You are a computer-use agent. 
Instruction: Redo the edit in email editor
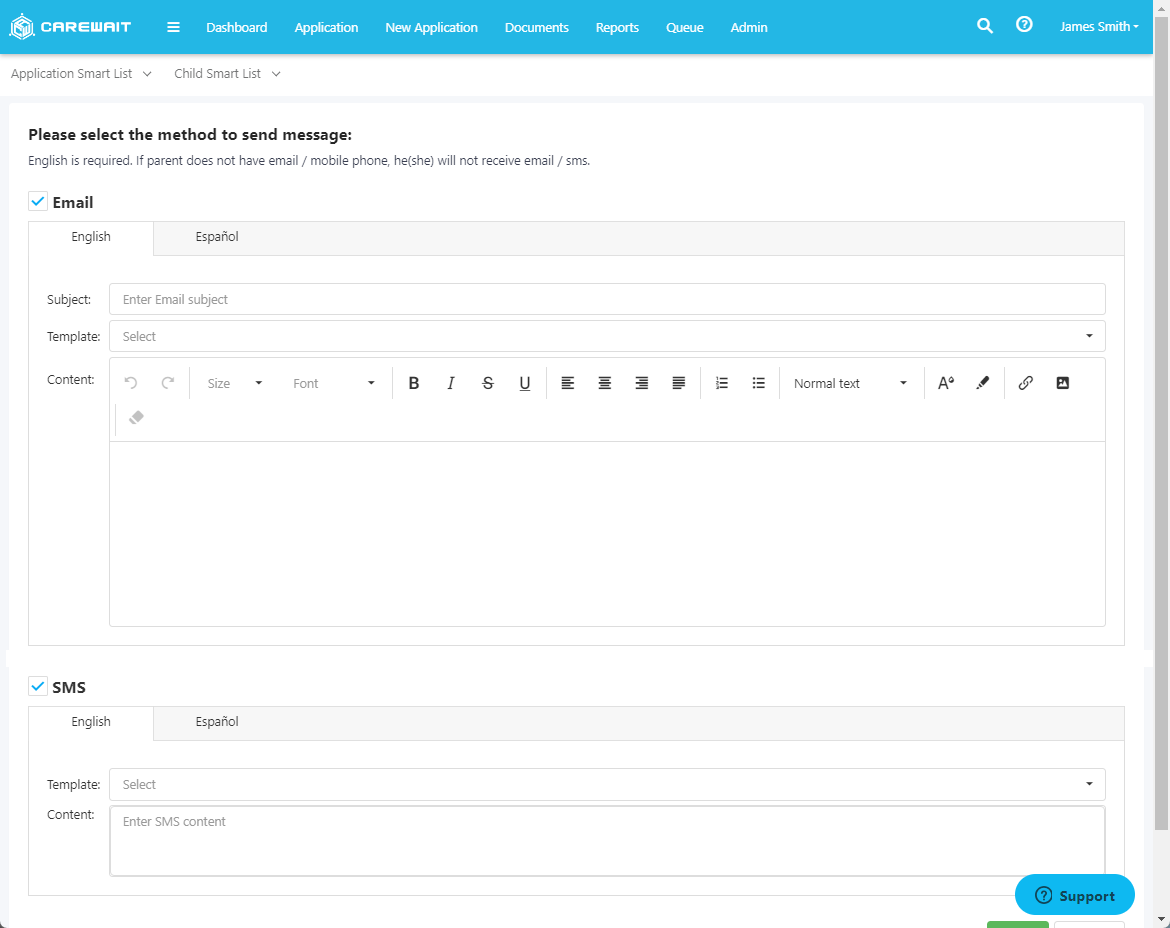coord(168,383)
